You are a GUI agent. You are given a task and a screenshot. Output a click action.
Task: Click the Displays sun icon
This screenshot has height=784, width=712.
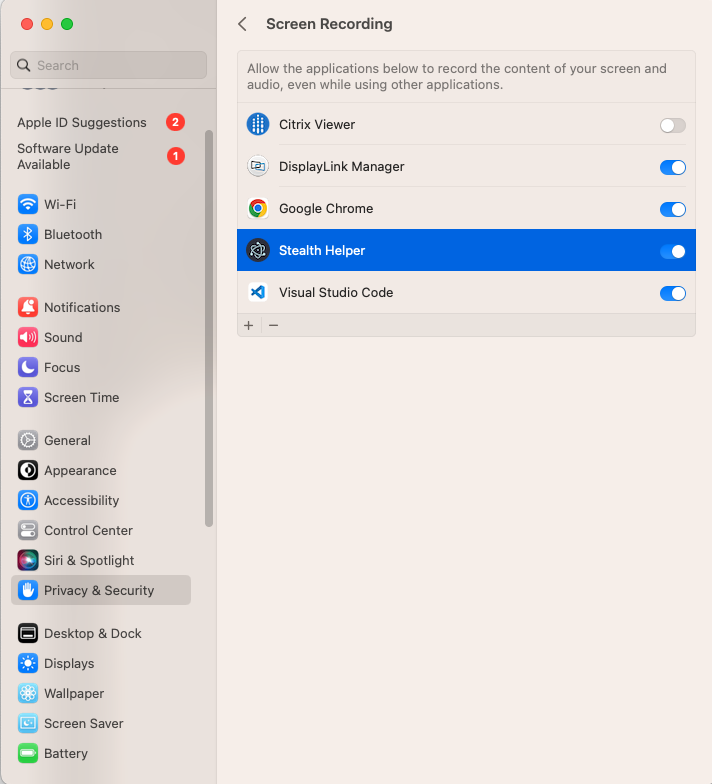pos(28,664)
